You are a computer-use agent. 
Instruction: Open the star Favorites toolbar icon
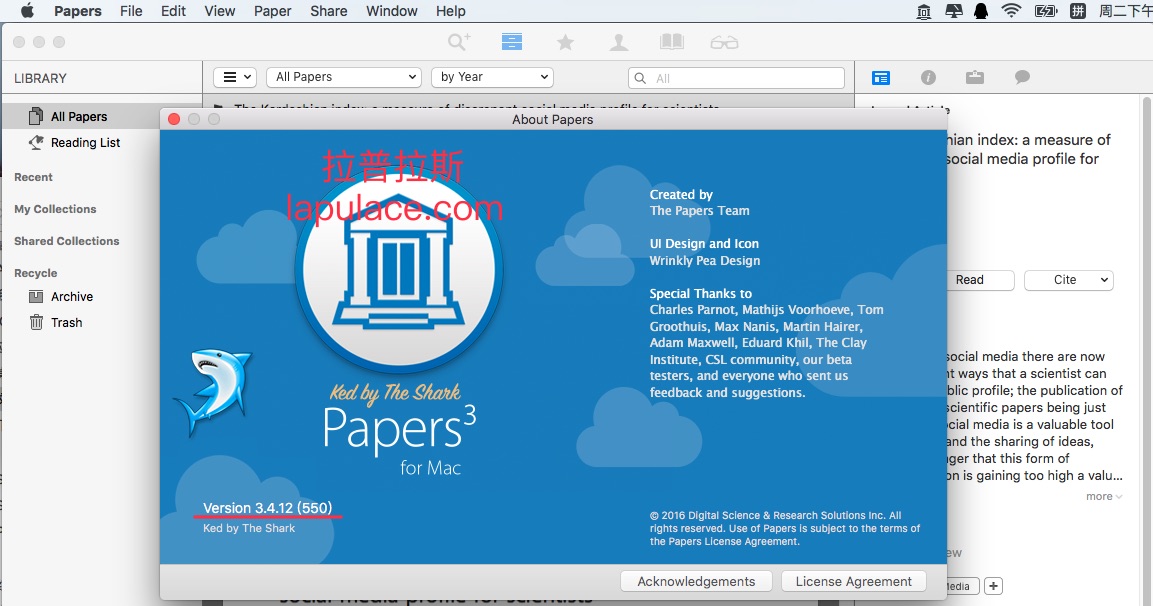(x=565, y=43)
